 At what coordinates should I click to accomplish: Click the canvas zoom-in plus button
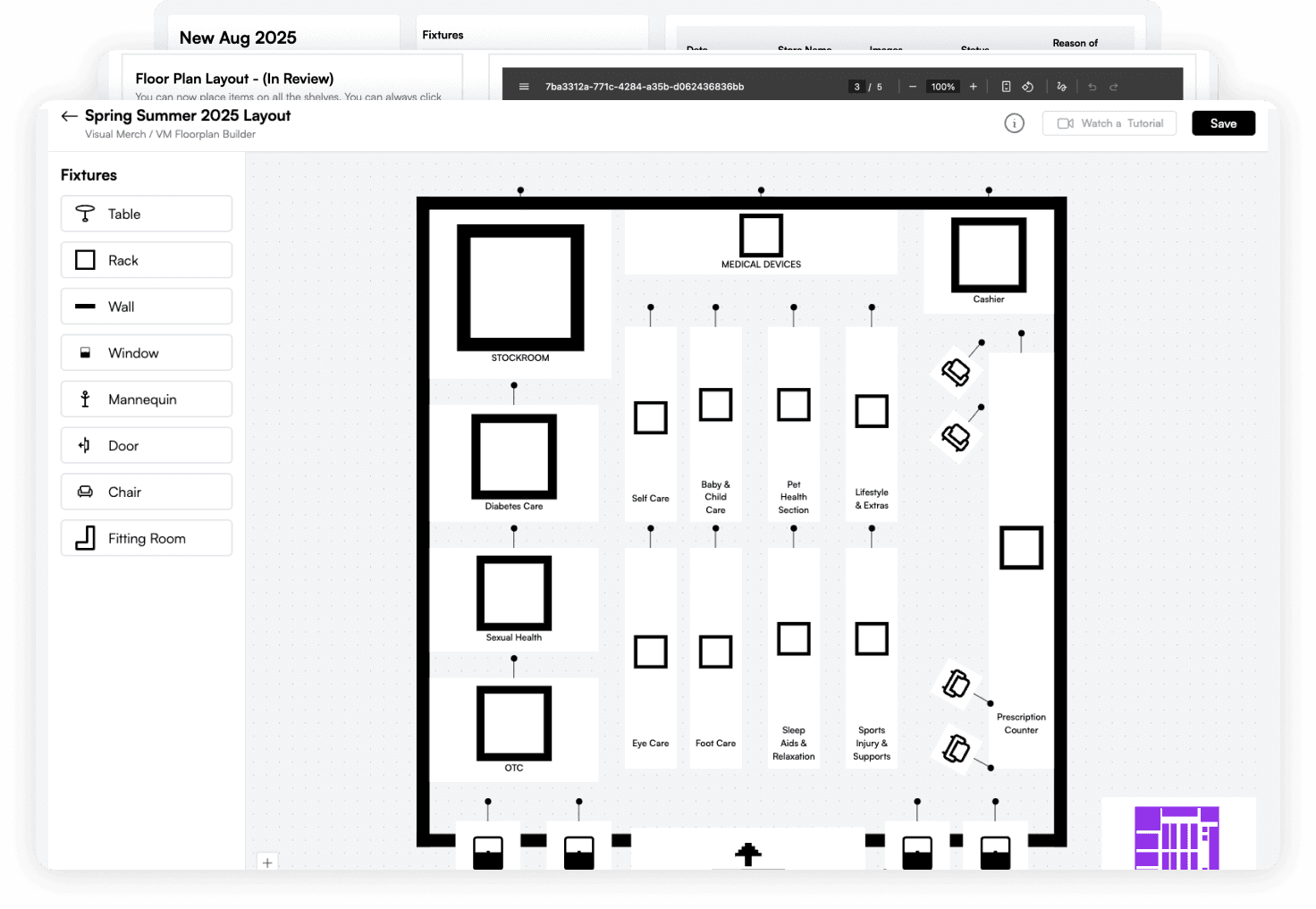pyautogui.click(x=267, y=863)
